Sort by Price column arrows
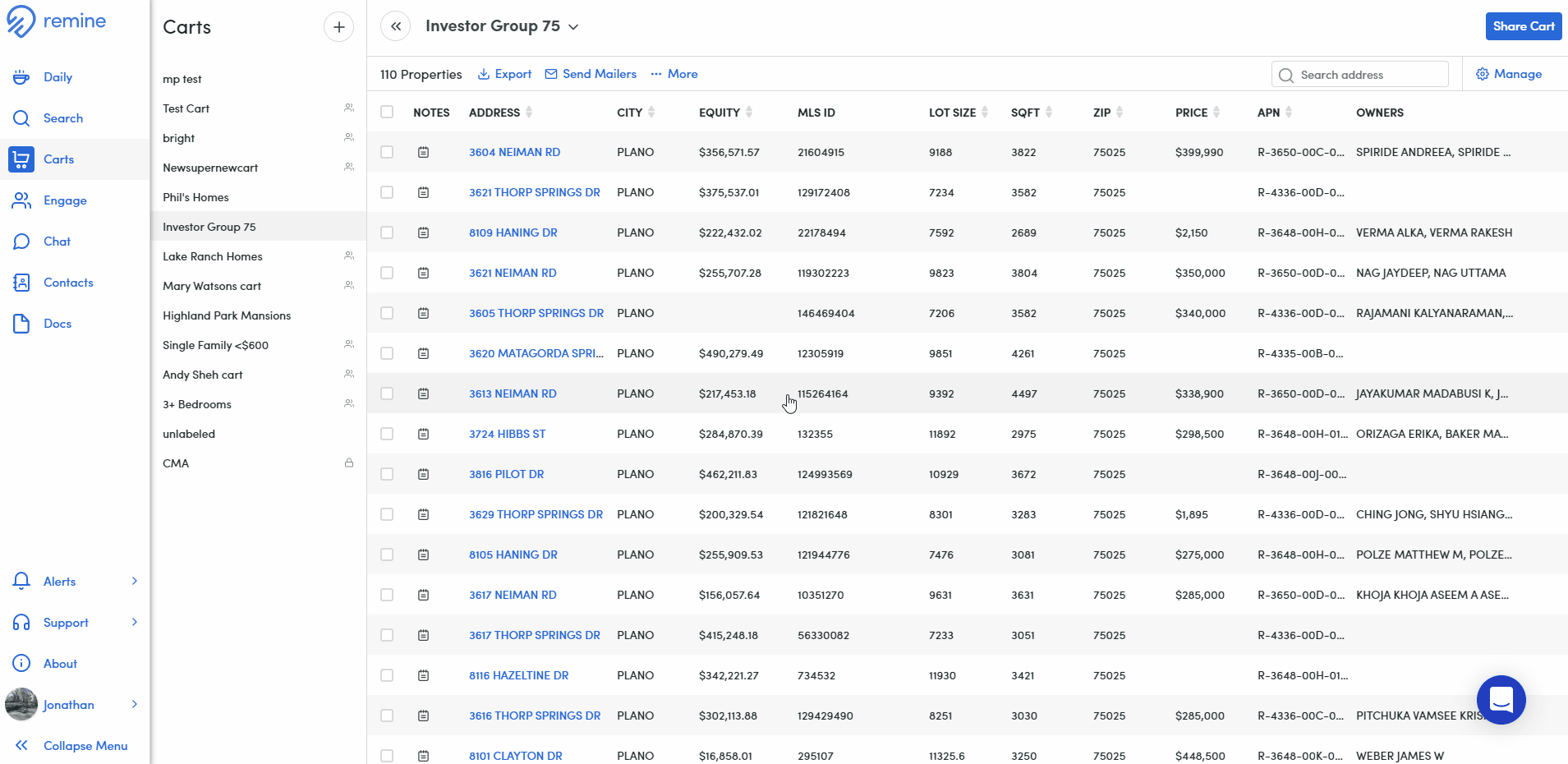Viewport: 1568px width, 764px height. point(1216,112)
